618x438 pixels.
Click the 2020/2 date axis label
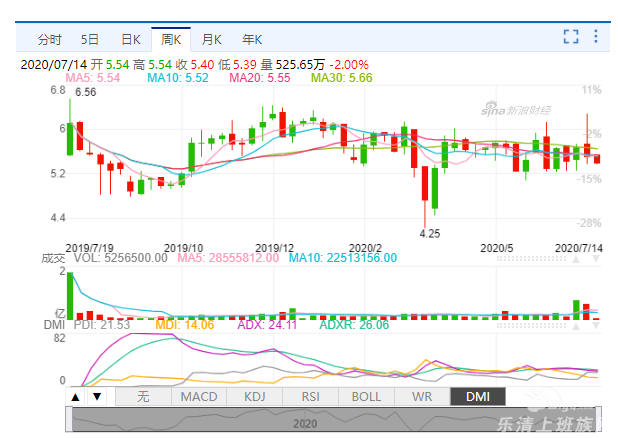click(365, 248)
